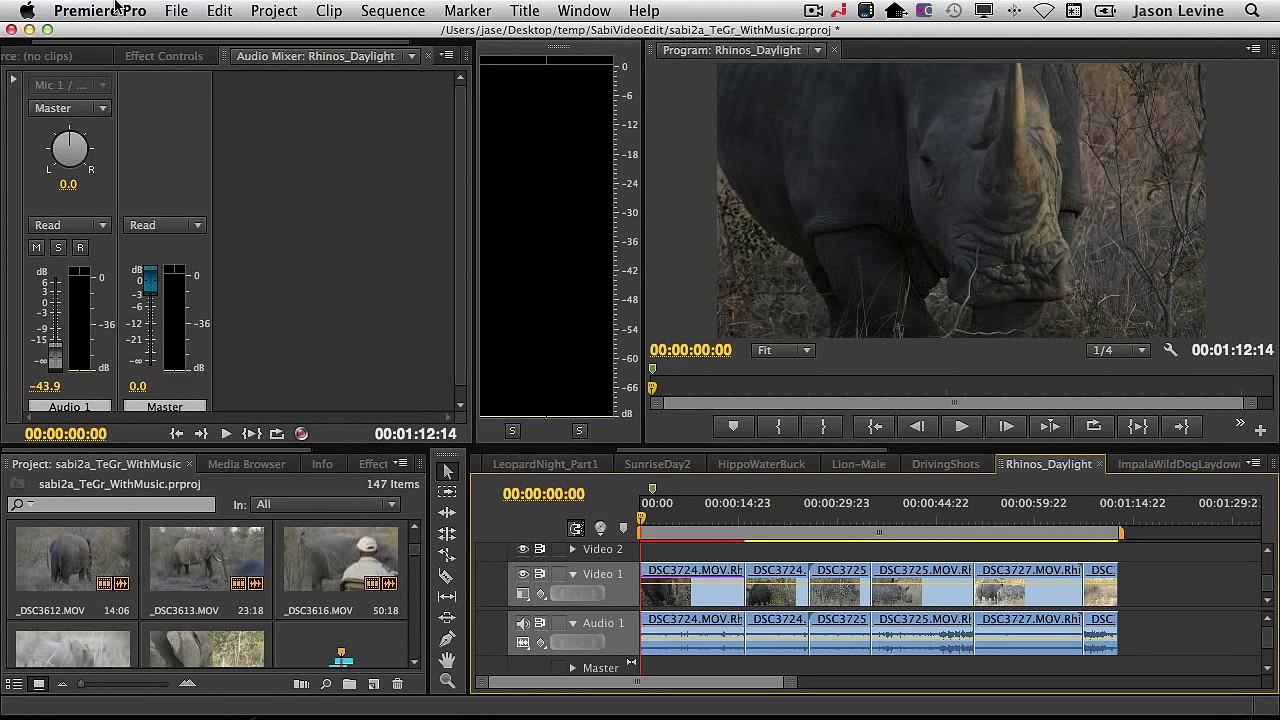The width and height of the screenshot is (1280, 720).
Task: Click Add Marker in Program monitor
Action: [x=733, y=426]
